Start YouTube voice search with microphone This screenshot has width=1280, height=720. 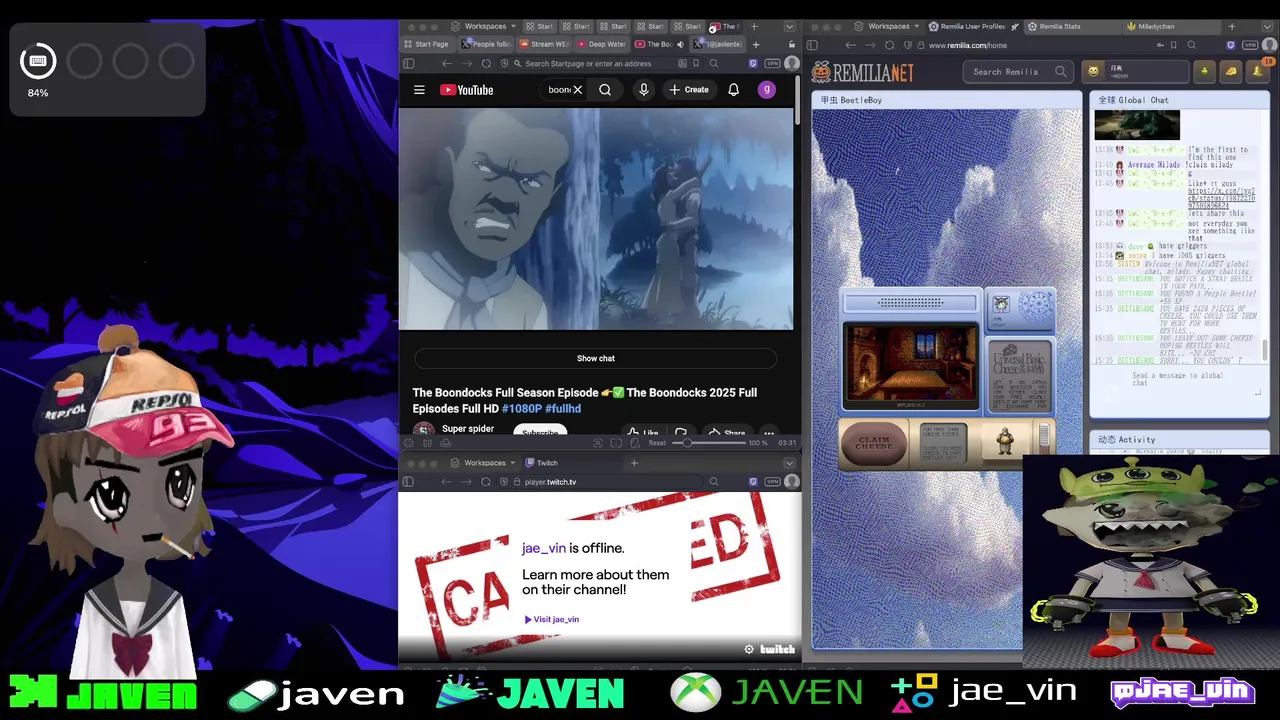643,90
